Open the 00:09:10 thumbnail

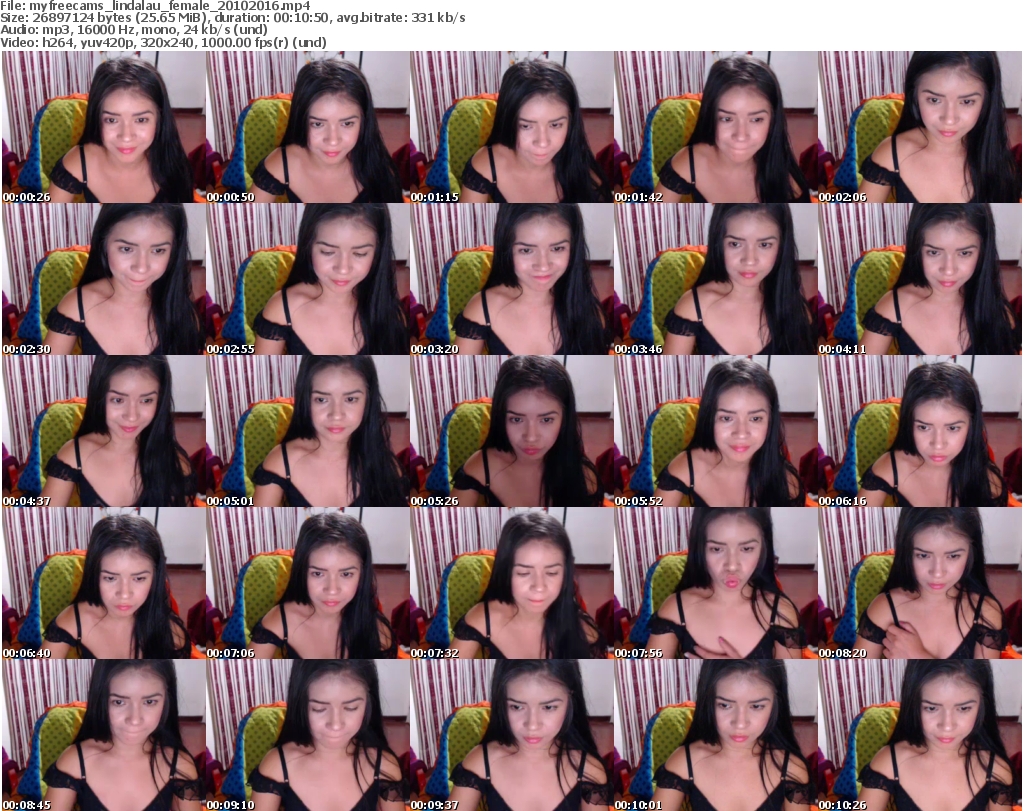coord(308,735)
